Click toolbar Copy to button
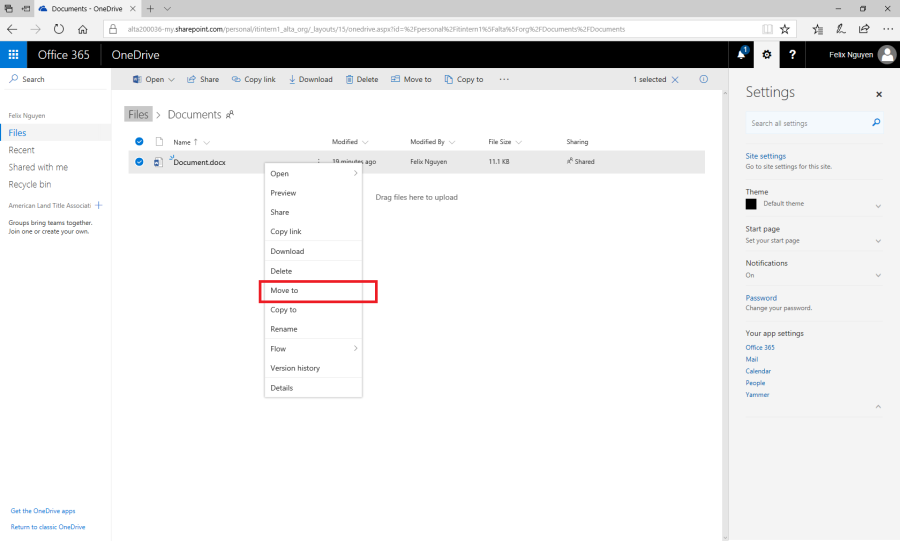The image size is (900, 541). click(x=464, y=79)
